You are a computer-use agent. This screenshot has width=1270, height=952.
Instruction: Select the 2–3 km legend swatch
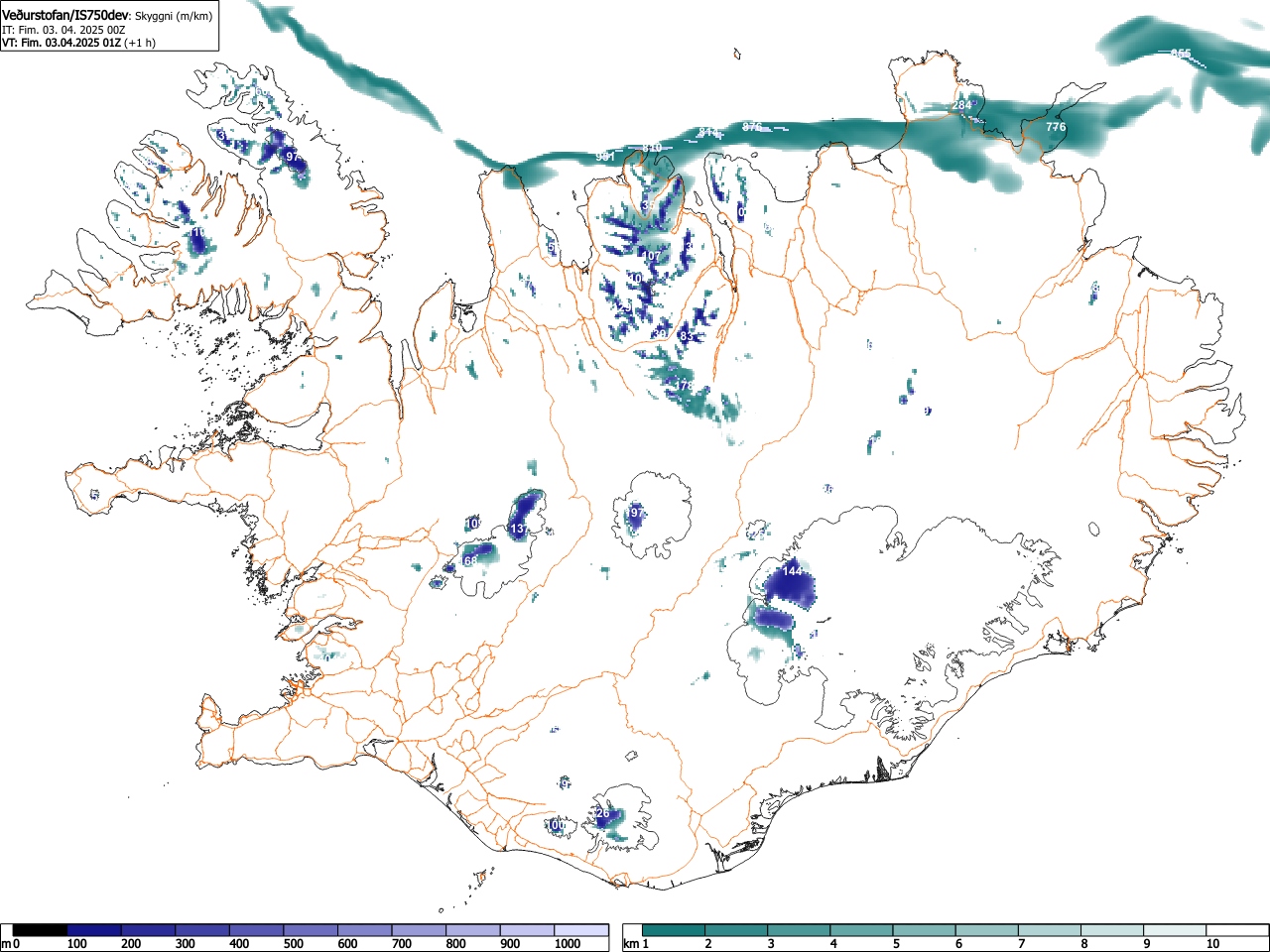(x=736, y=930)
